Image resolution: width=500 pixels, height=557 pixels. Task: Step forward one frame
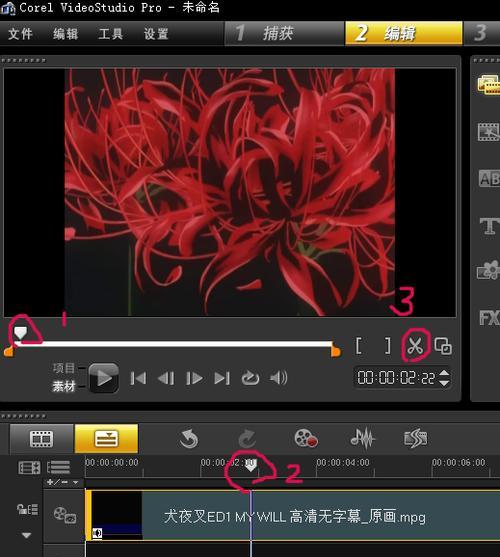click(x=194, y=378)
